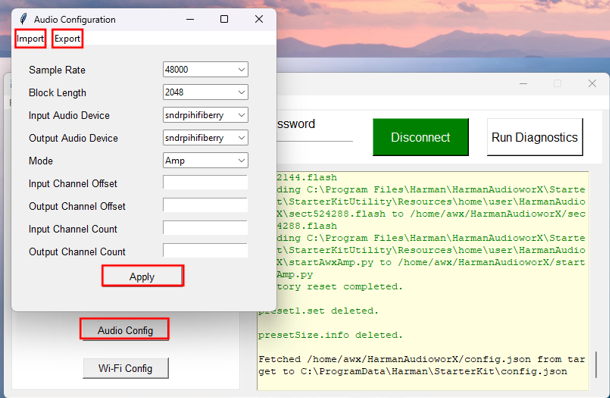Click the Block Length label
Viewport: 610px width, 398px height.
coord(57,93)
